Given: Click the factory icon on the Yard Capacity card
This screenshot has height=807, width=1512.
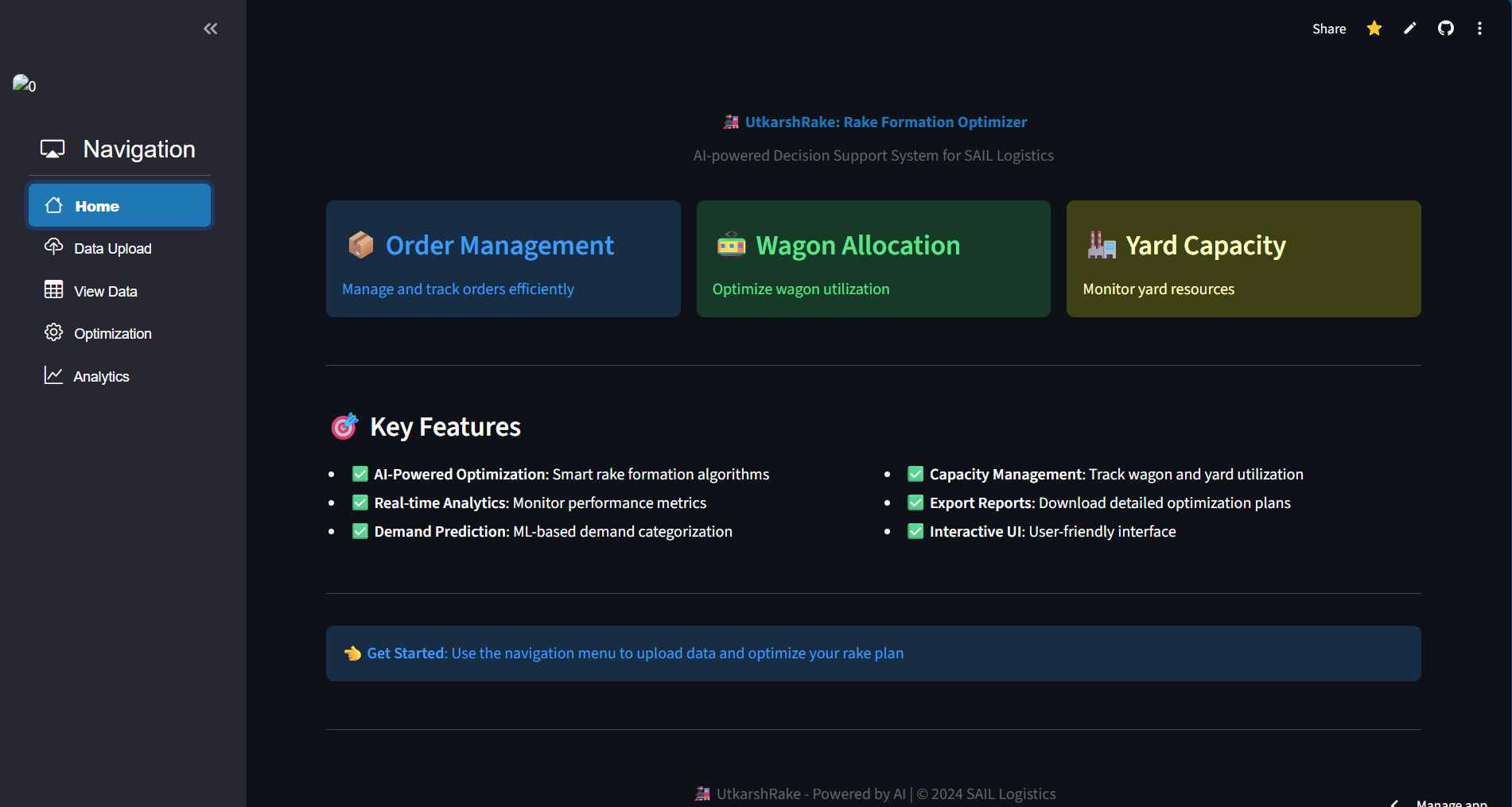Looking at the screenshot, I should click(x=1102, y=245).
